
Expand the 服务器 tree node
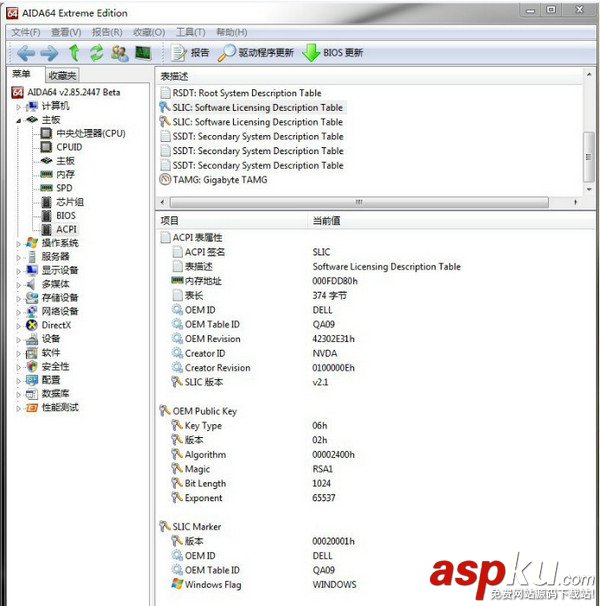click(18, 257)
